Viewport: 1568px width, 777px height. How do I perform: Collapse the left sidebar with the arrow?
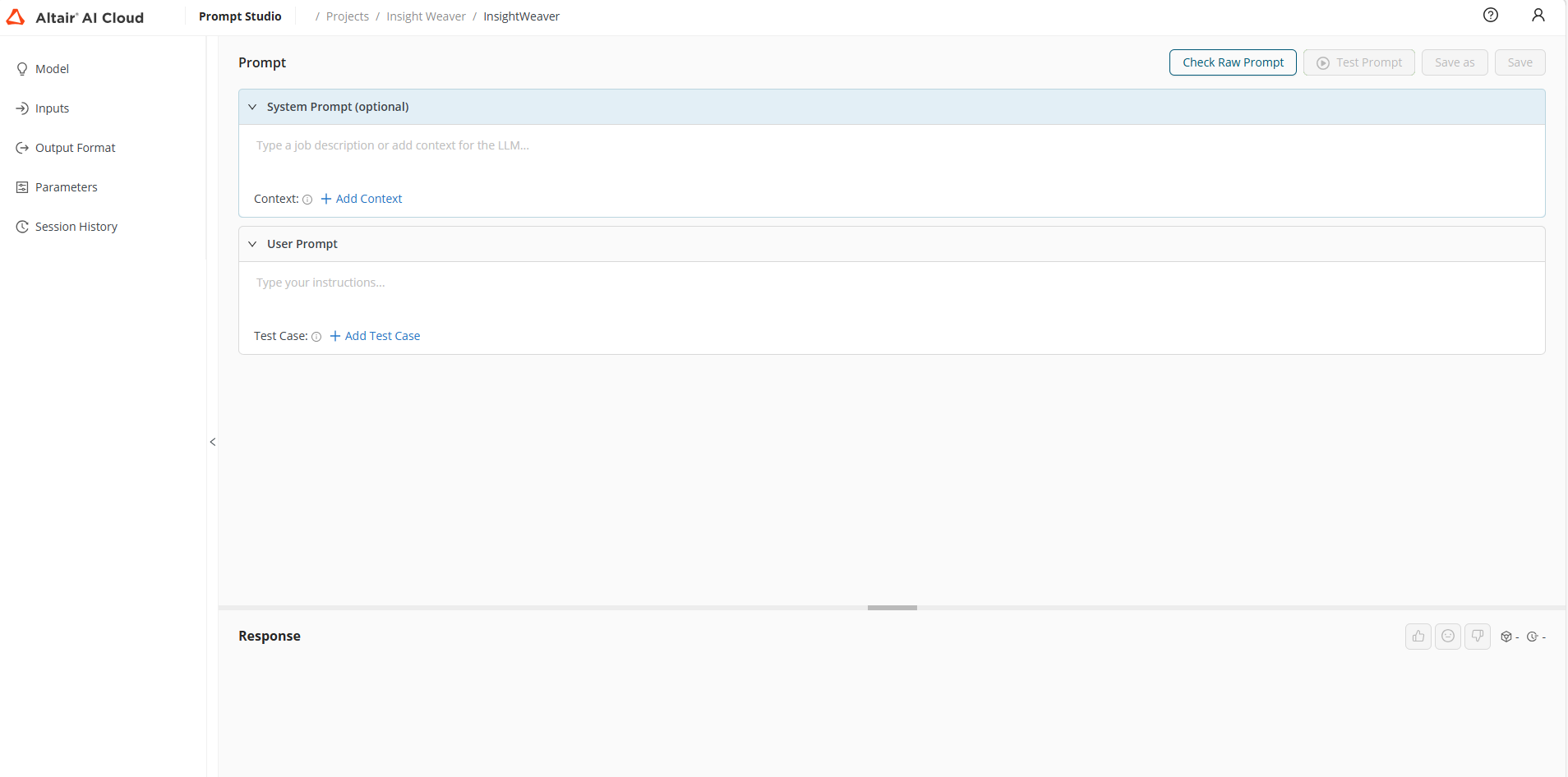pos(213,442)
